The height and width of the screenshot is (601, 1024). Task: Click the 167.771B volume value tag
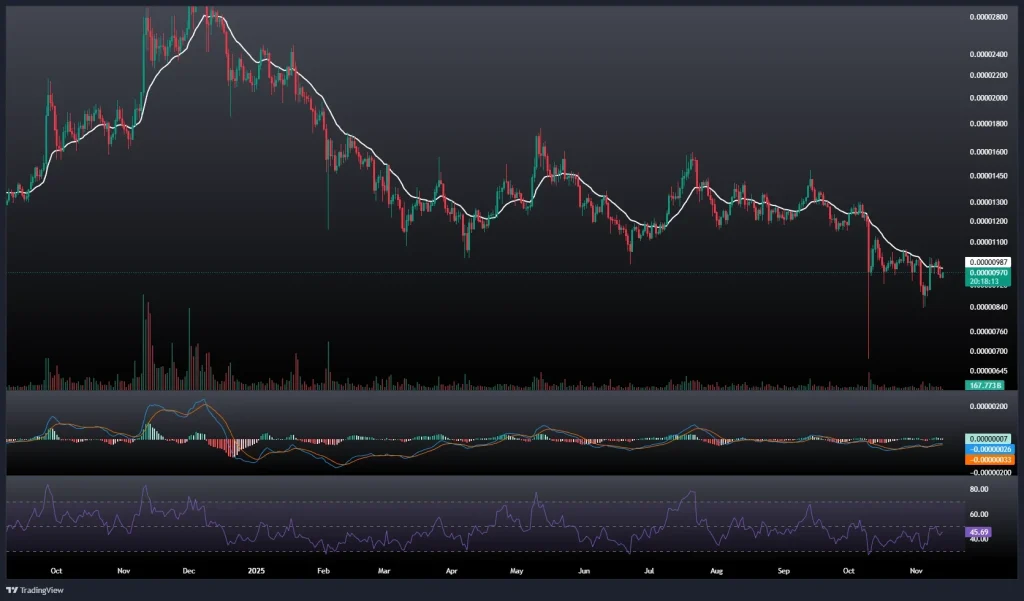click(985, 385)
